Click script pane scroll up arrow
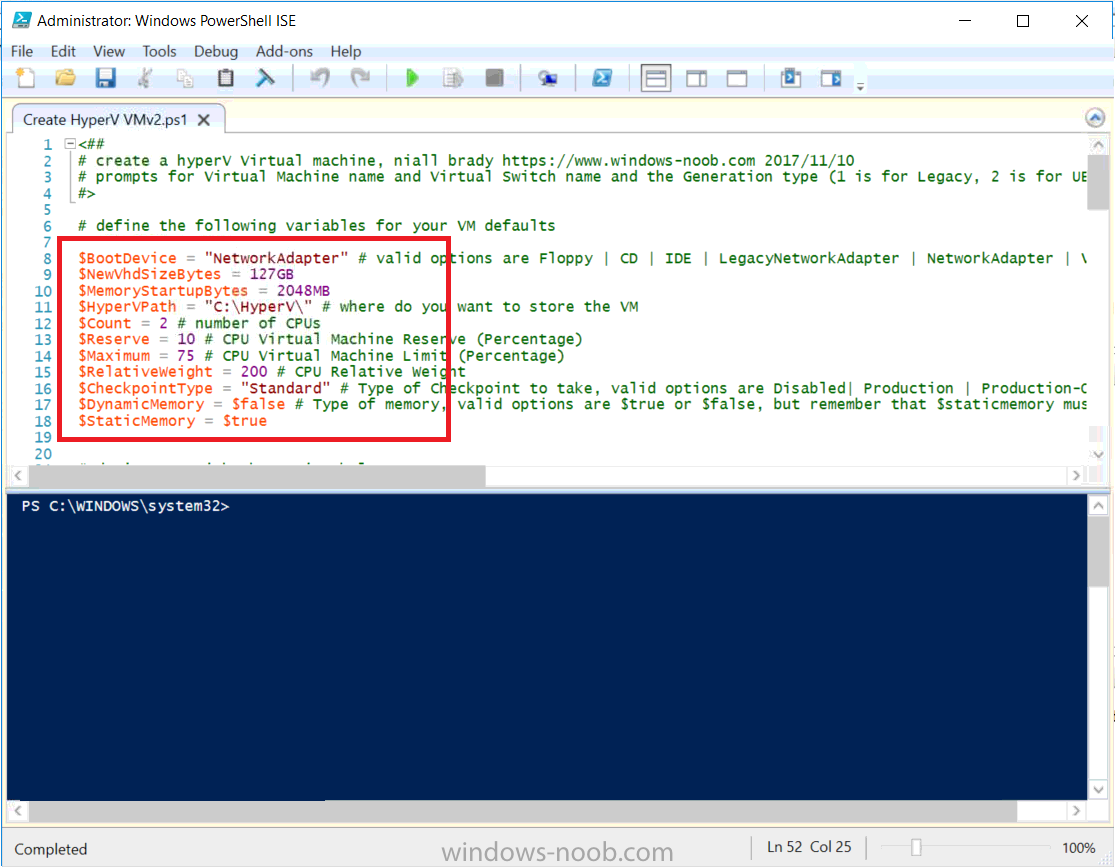1115x867 pixels. 1098,145
